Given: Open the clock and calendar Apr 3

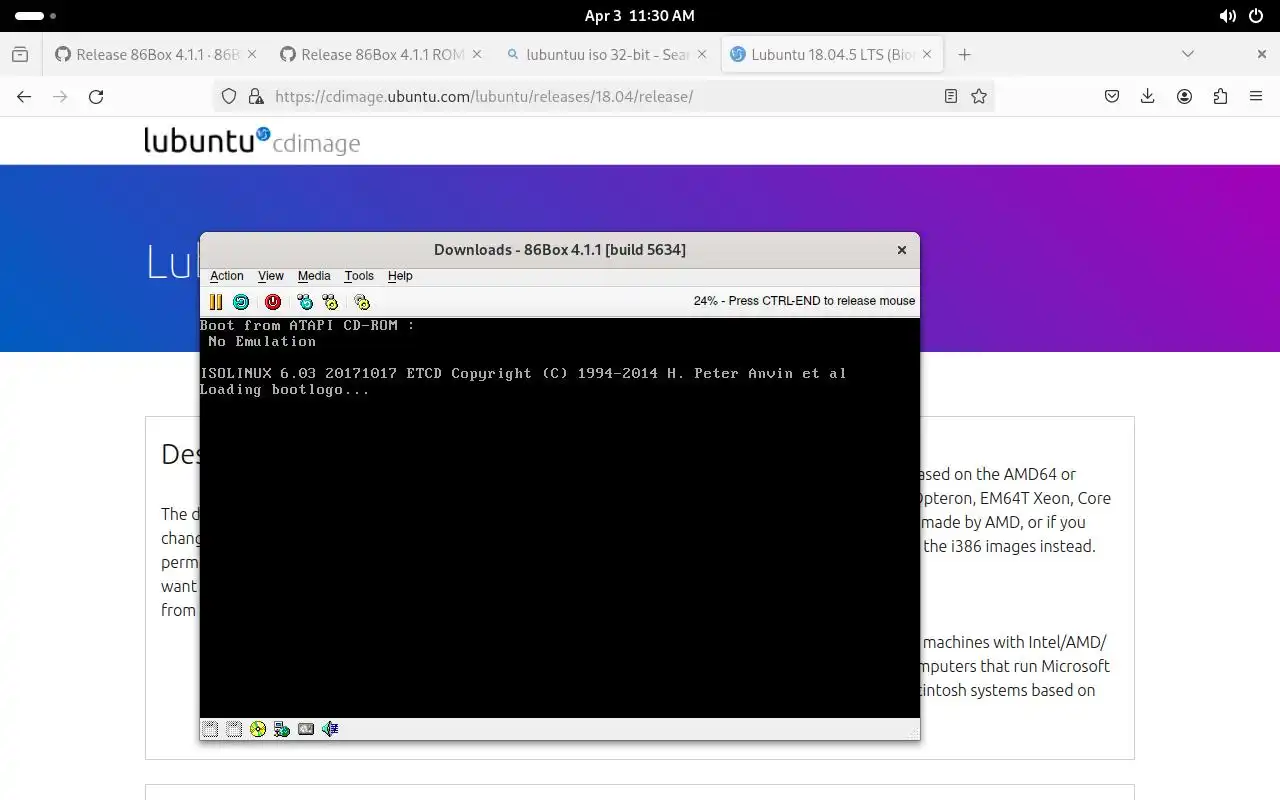Looking at the screenshot, I should (640, 16).
